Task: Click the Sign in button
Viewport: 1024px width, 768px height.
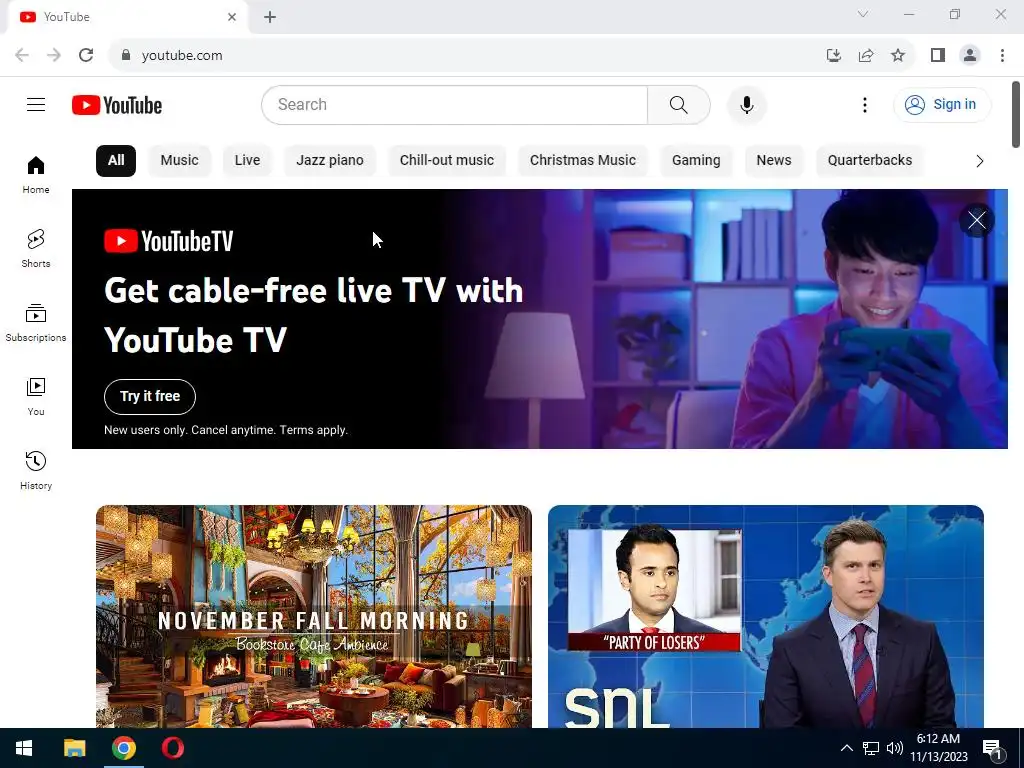Action: click(942, 104)
